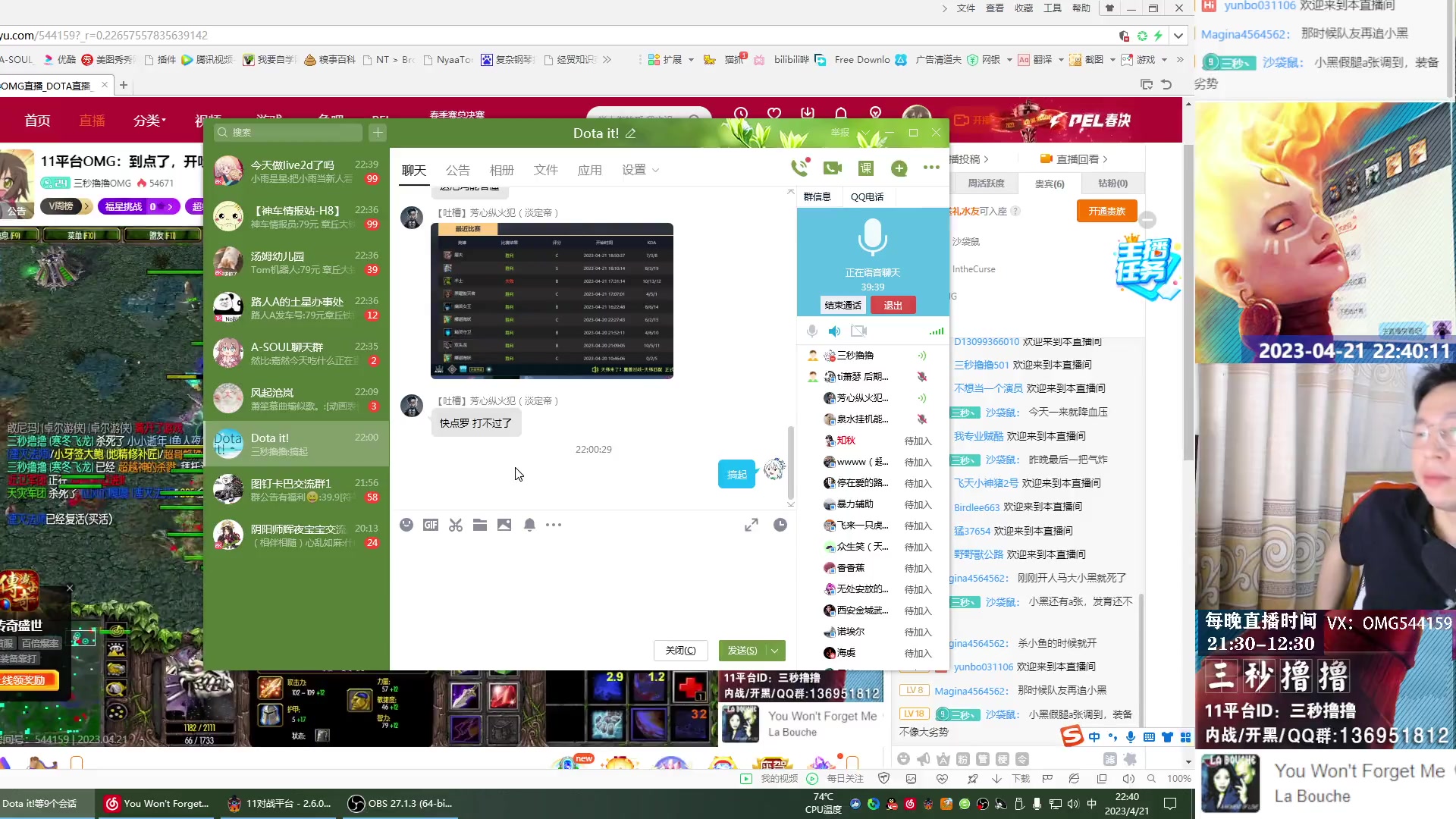
Task: Open the send-file folder icon
Action: point(479,525)
